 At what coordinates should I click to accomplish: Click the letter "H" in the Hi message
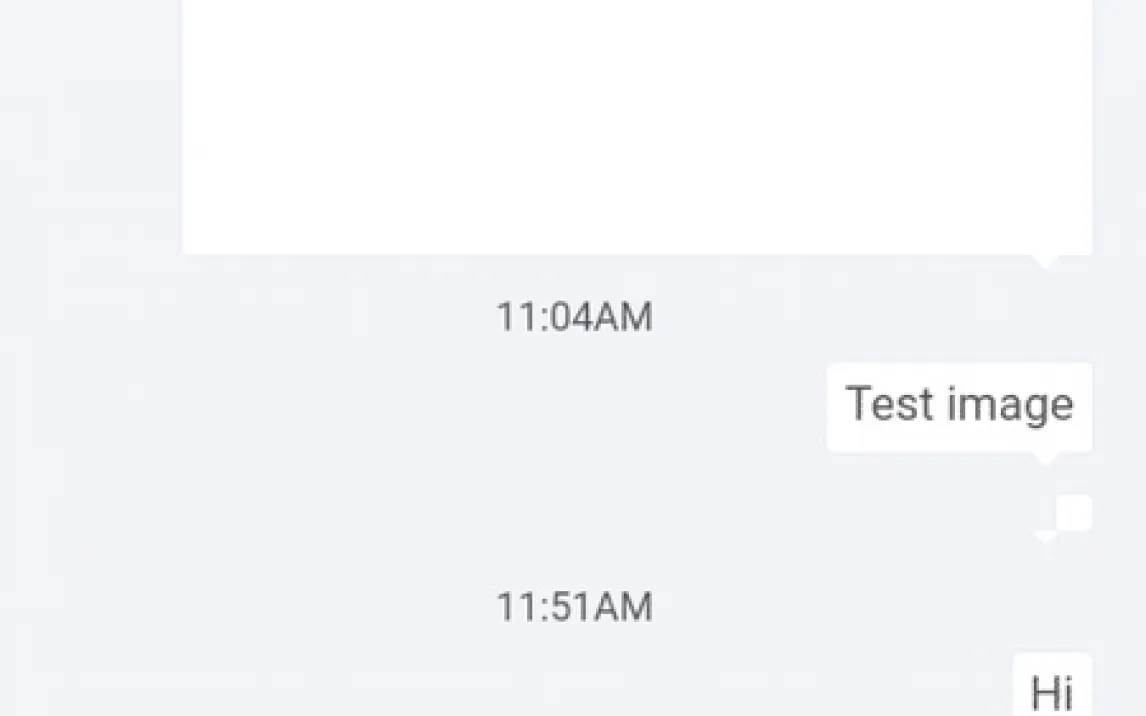[x=1045, y=691]
